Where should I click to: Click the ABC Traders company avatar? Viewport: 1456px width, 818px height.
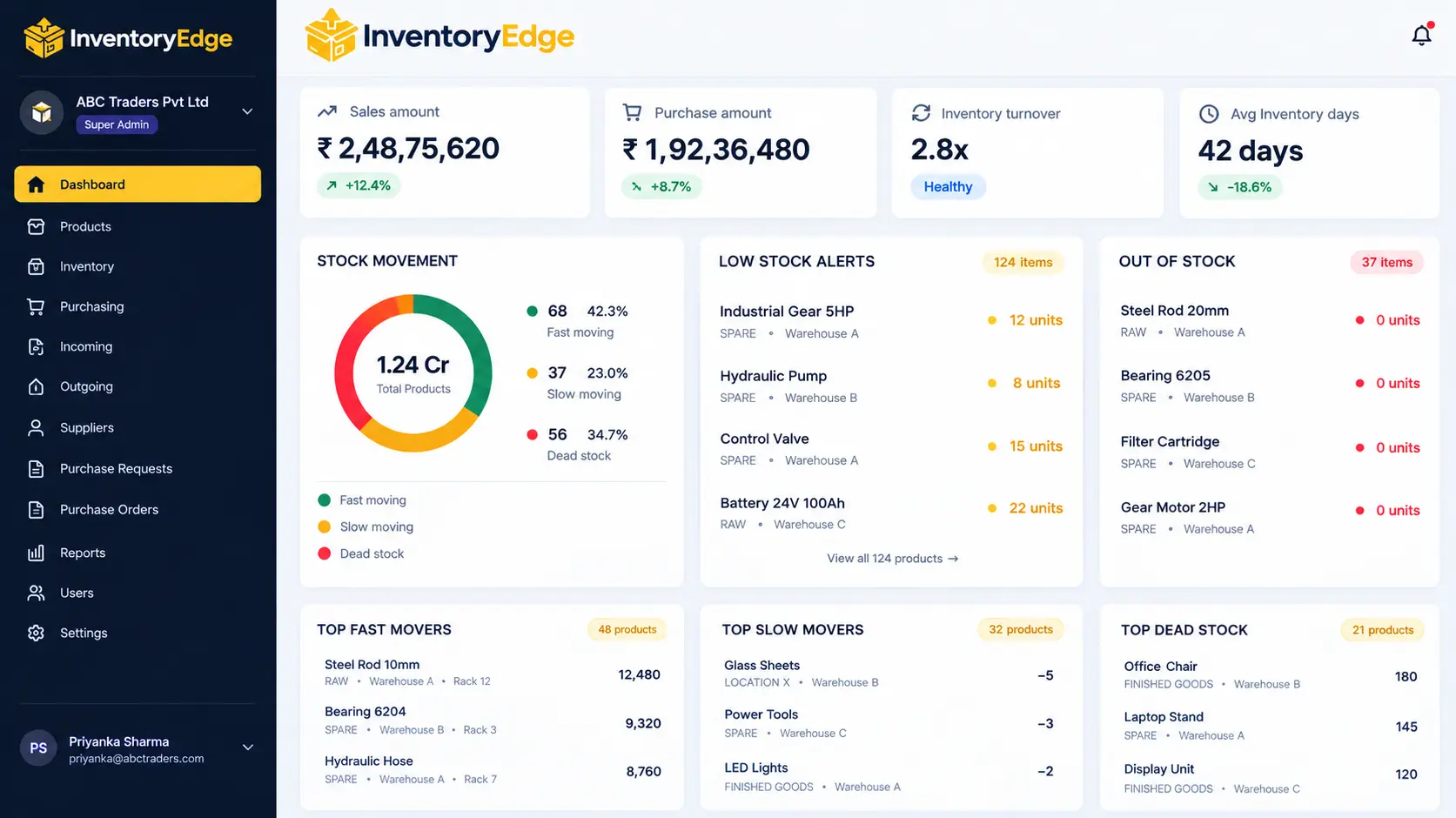[42, 112]
